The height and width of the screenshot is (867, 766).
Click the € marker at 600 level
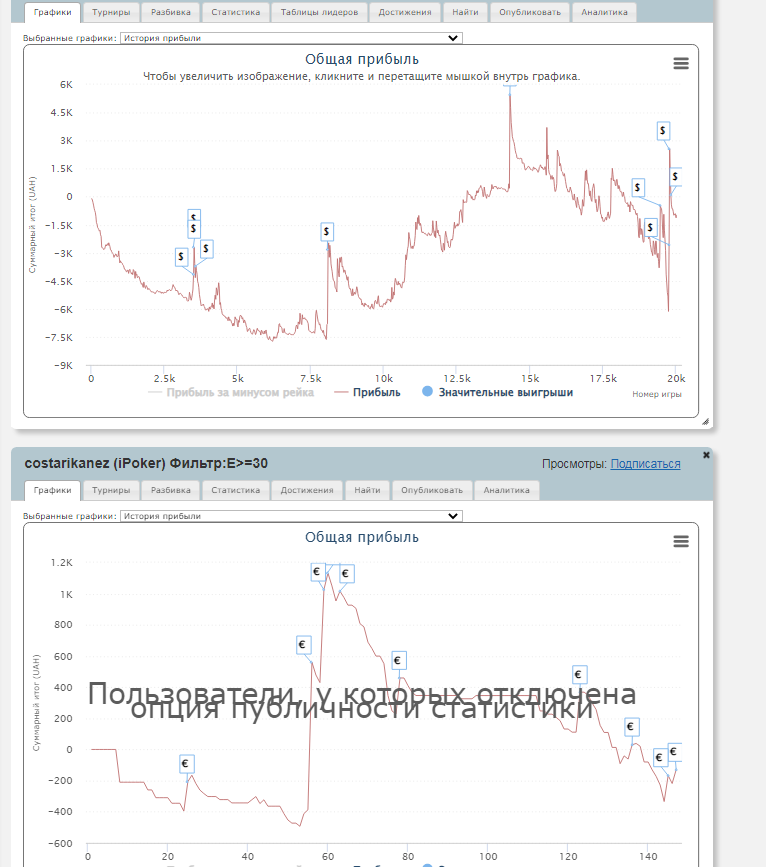(303, 645)
